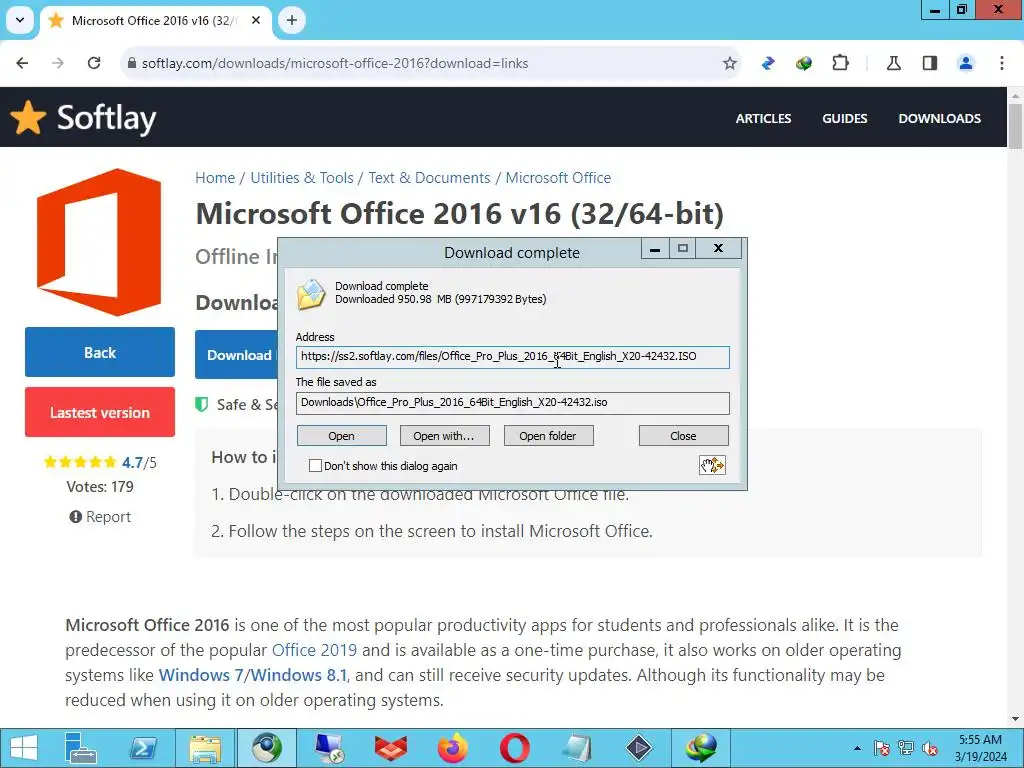Follow the Microsoft Office breadcrumb
Screen dimensions: 1024x768
(558, 178)
